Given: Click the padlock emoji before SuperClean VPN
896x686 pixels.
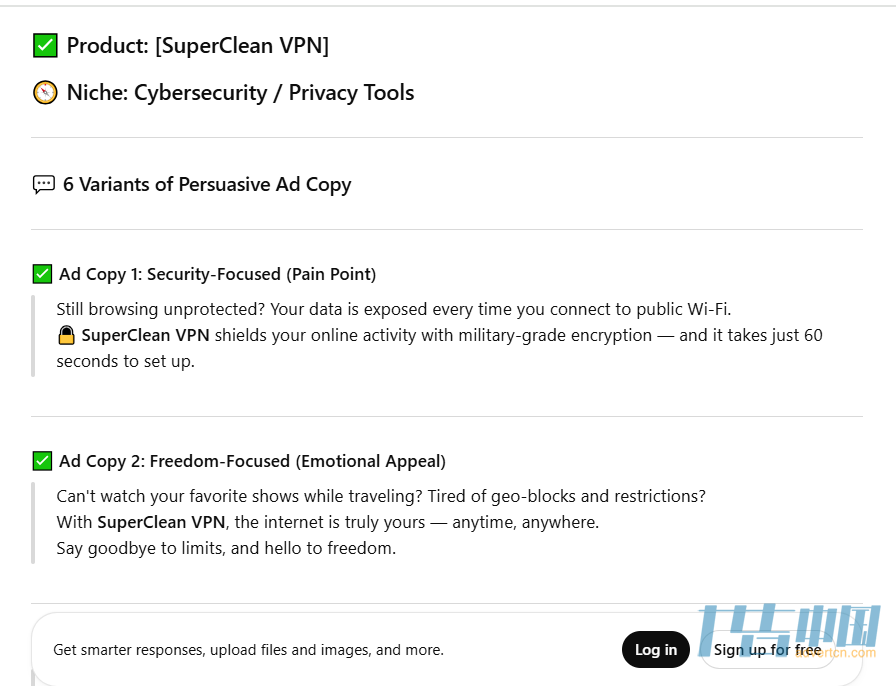Looking at the screenshot, I should coord(66,336).
